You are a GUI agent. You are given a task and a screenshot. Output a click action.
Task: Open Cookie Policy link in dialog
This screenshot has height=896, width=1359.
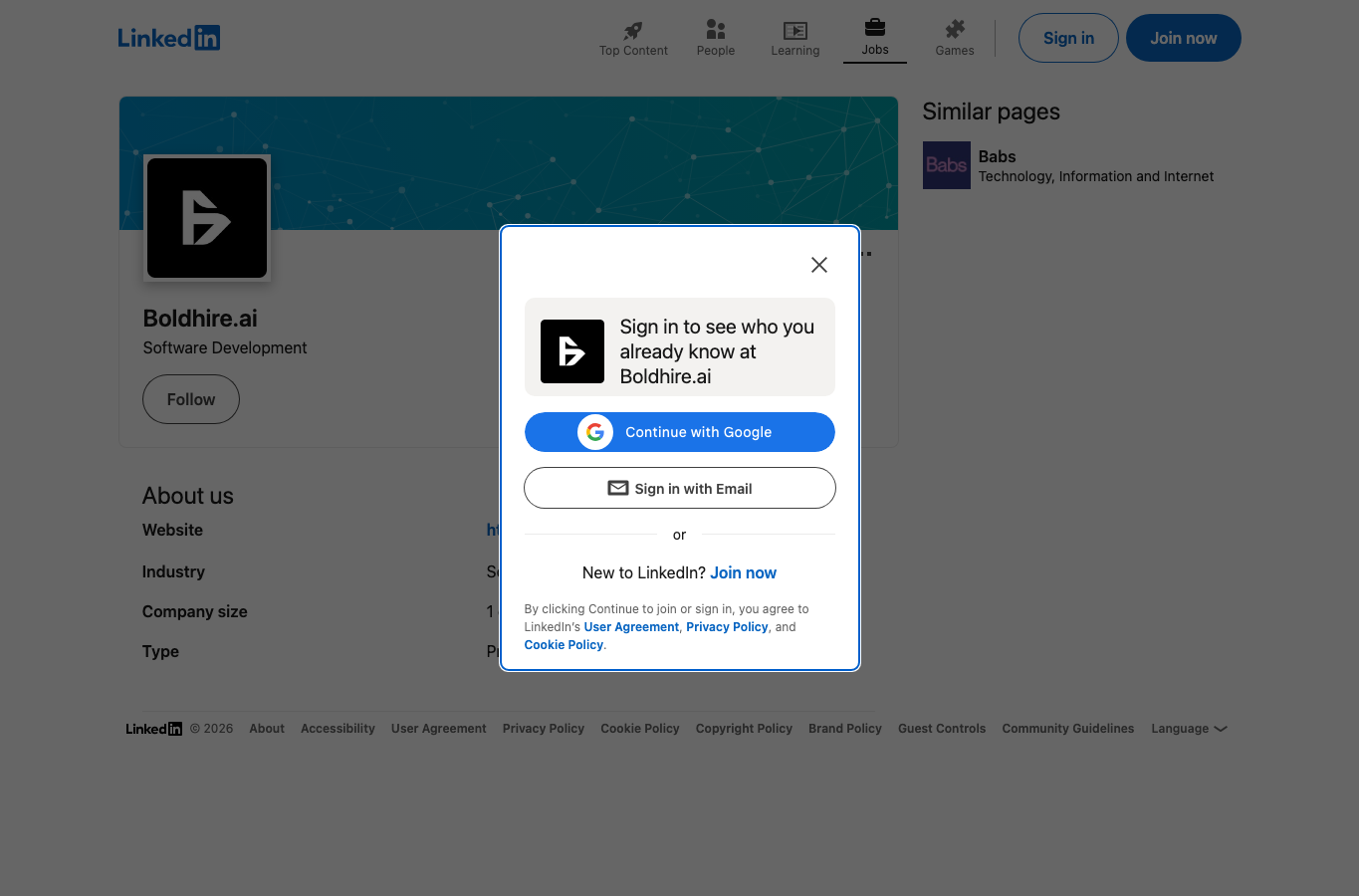point(564,645)
